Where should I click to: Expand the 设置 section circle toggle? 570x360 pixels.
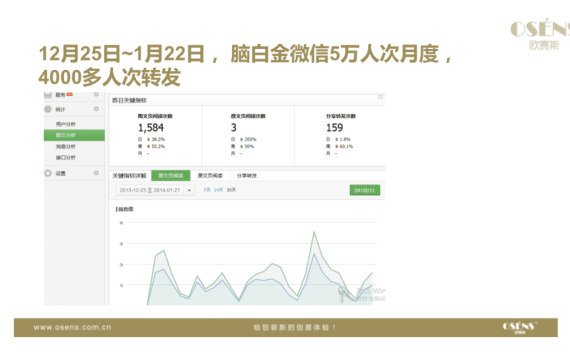click(96, 173)
